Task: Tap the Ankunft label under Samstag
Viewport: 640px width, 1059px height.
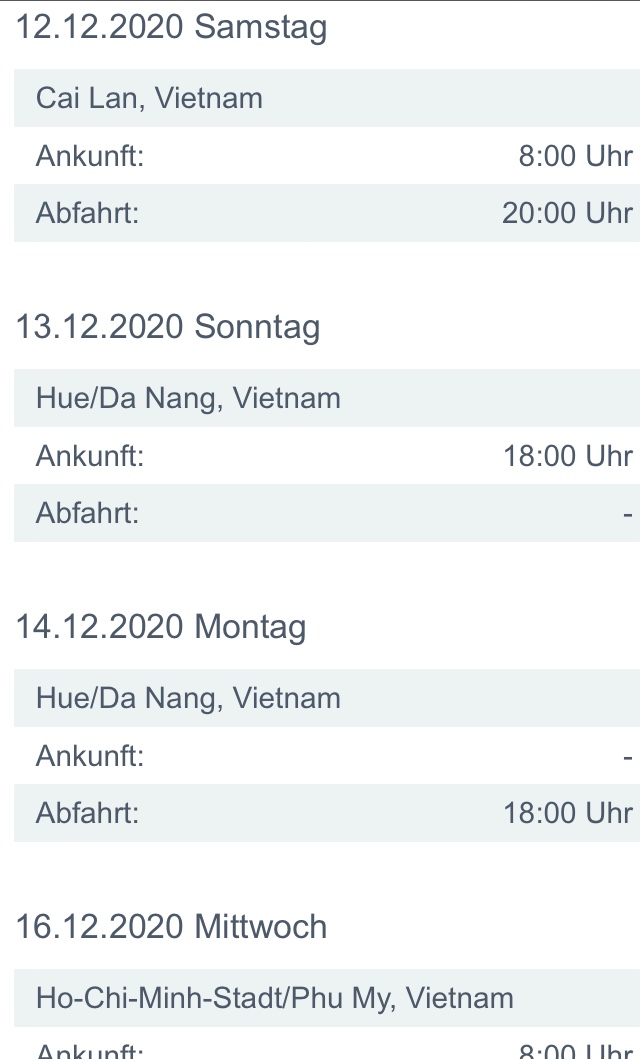Action: (x=90, y=156)
